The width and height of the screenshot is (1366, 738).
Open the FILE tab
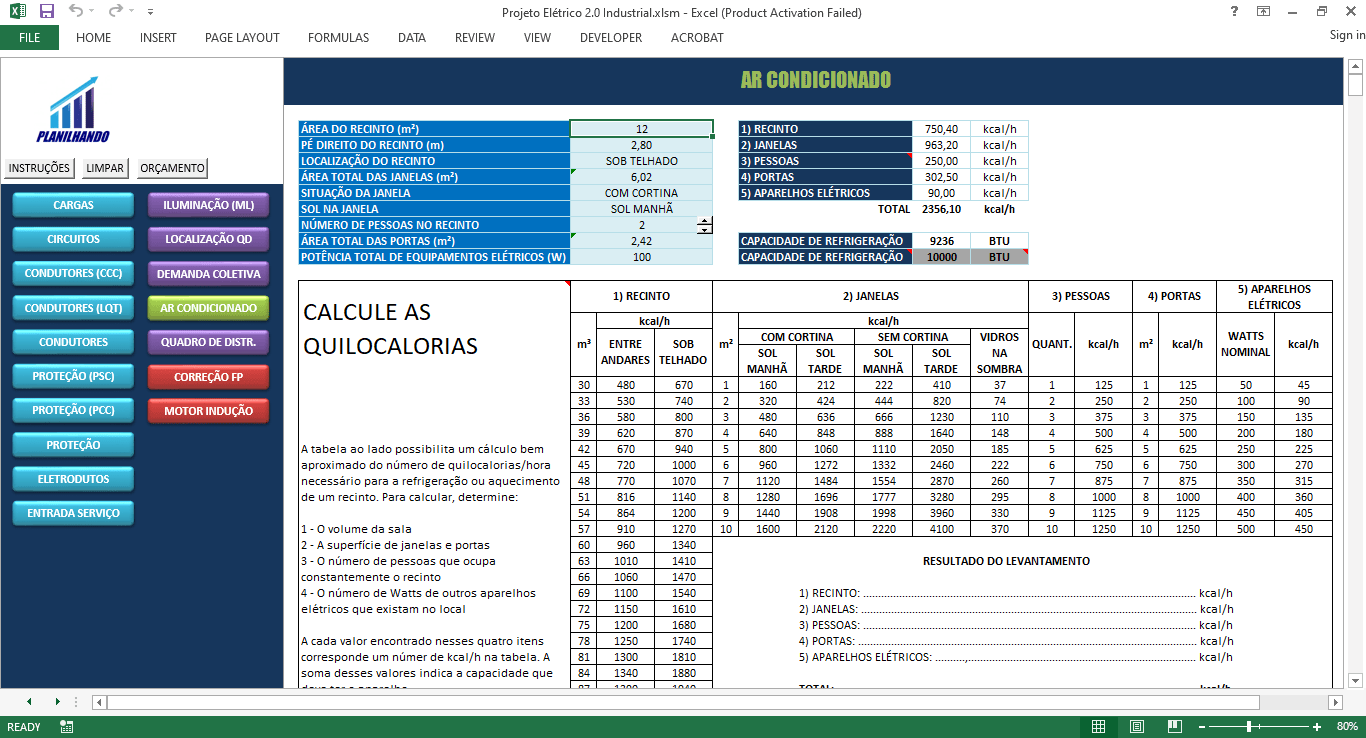coord(29,38)
